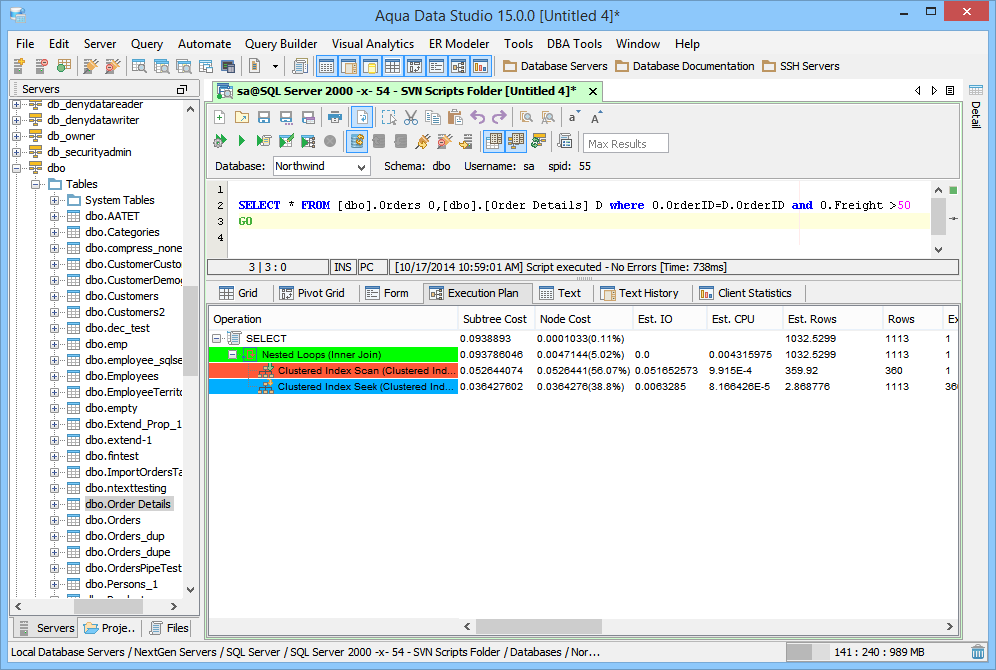Click the uppercase conversion 'A' icon
This screenshot has height=670, width=996.
click(596, 118)
